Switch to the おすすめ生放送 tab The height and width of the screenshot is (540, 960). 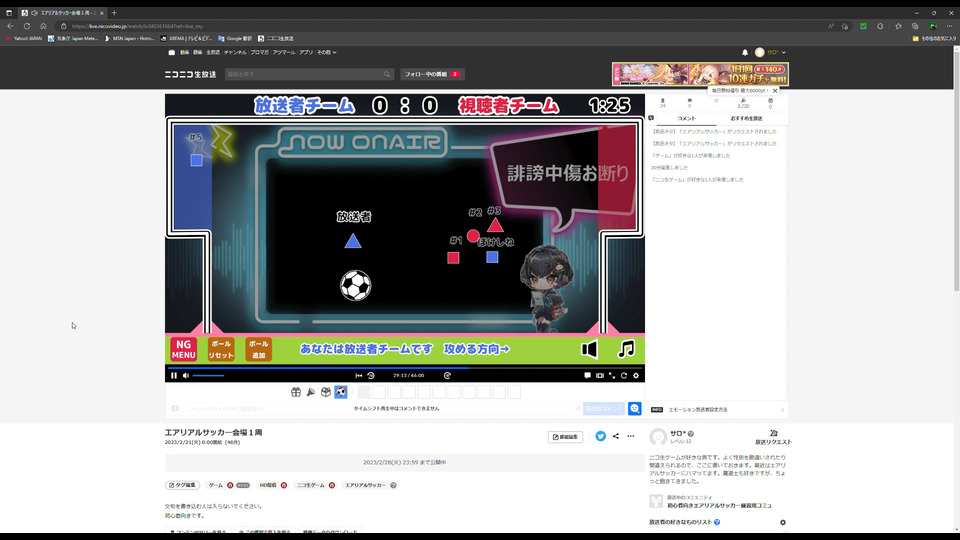point(746,118)
